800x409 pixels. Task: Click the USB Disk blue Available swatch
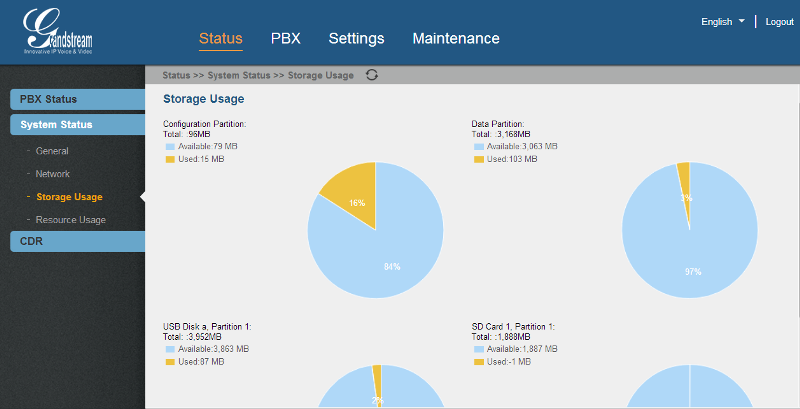click(x=170, y=349)
